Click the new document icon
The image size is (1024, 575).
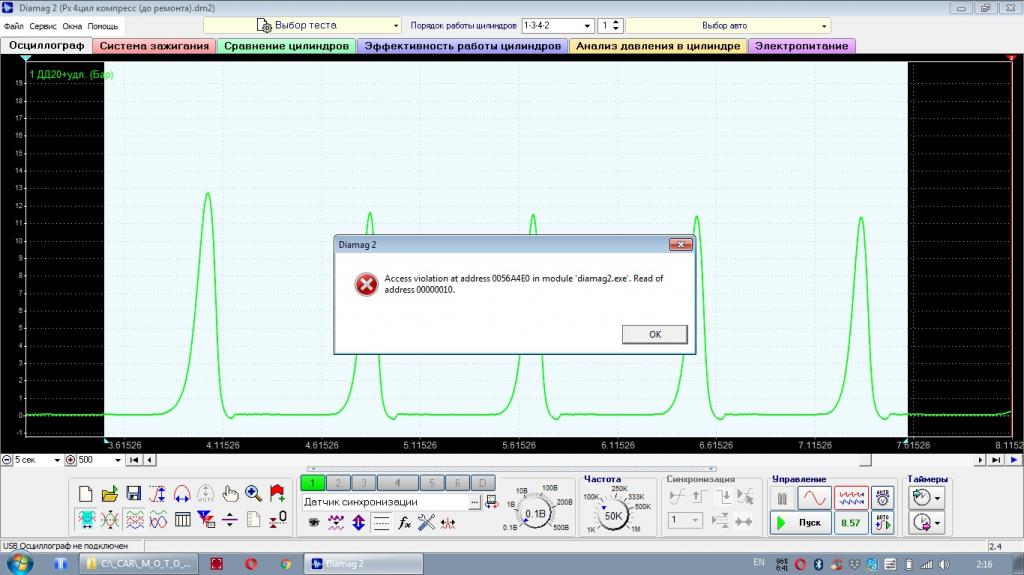coord(86,493)
